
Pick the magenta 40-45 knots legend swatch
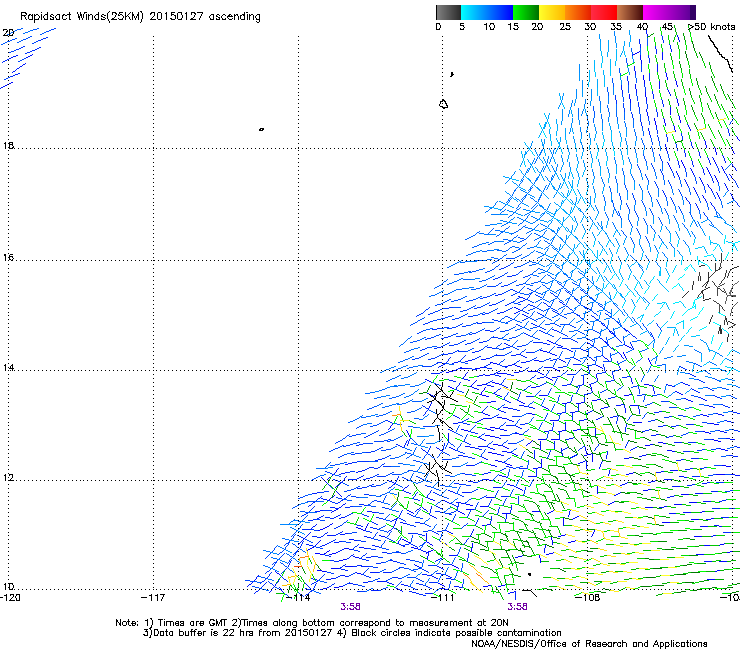pos(656,12)
